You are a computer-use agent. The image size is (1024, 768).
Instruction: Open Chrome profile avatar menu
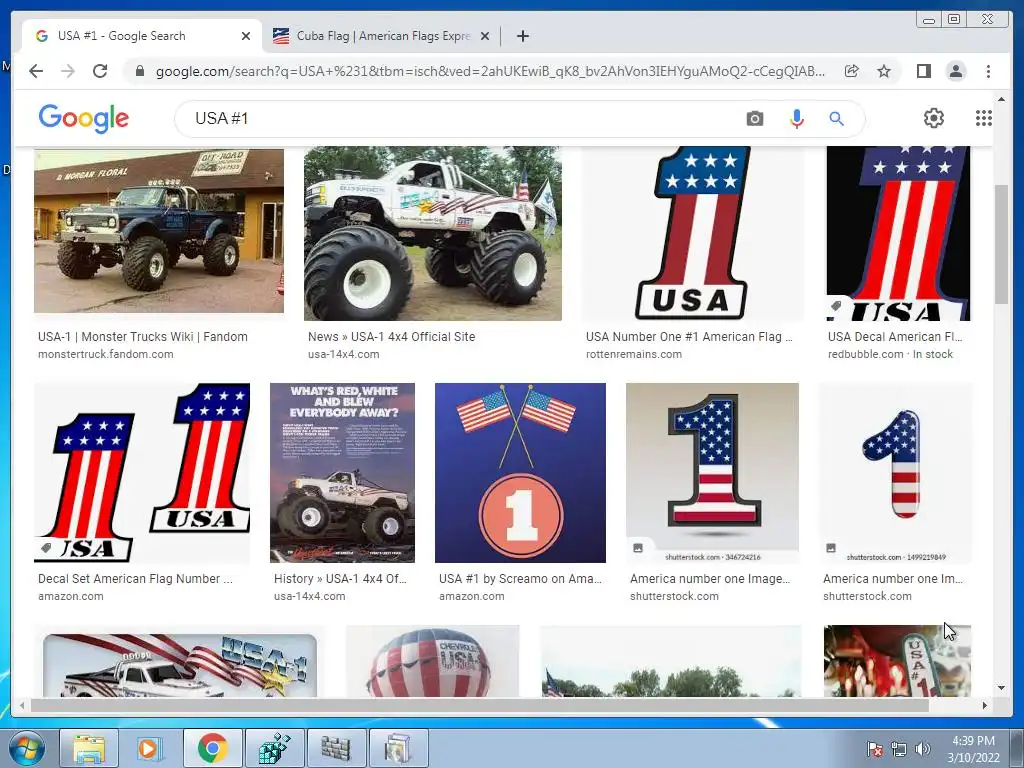coord(955,71)
